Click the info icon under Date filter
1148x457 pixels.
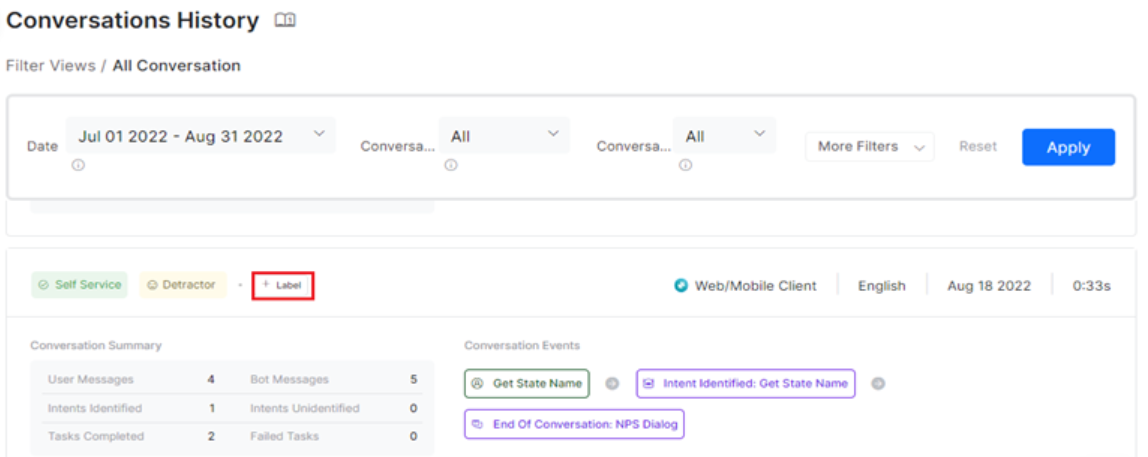[78, 166]
